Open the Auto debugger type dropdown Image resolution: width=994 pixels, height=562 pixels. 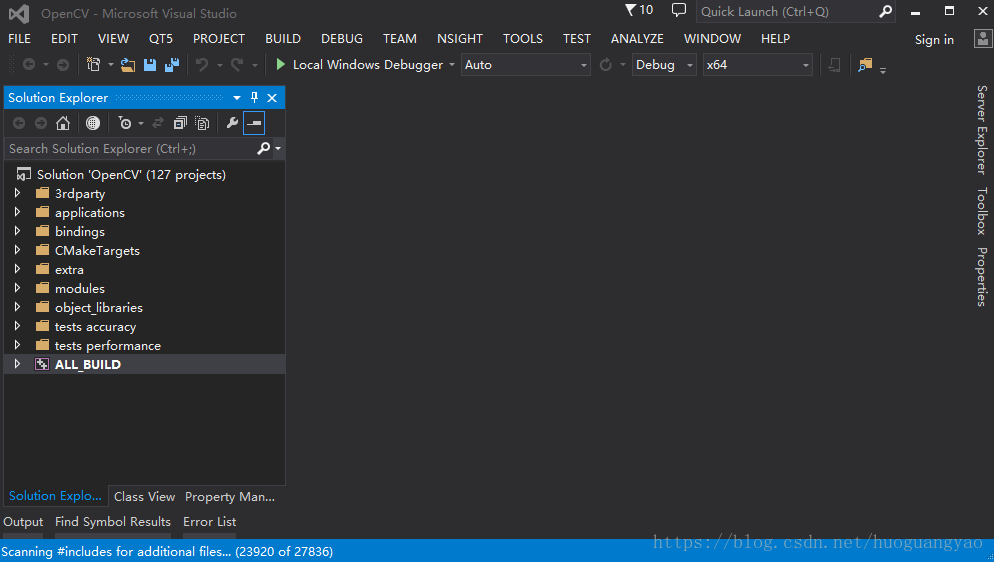526,65
